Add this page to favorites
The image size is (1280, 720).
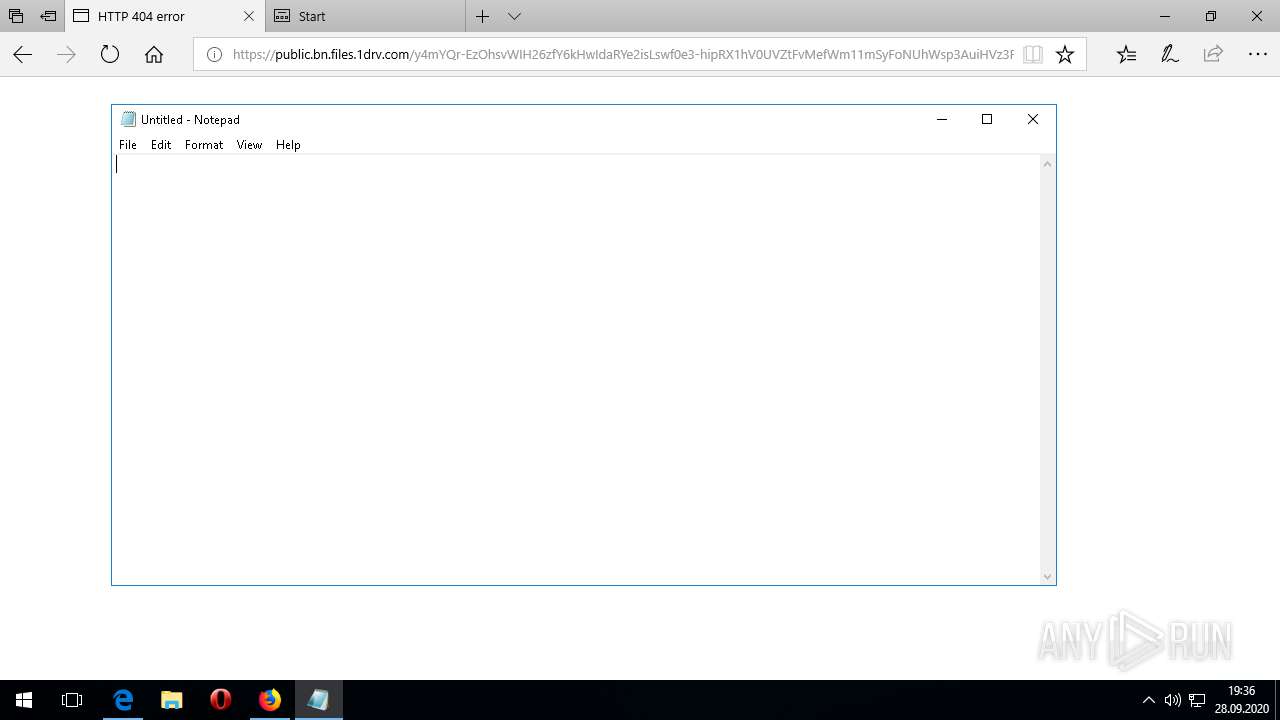coord(1065,55)
